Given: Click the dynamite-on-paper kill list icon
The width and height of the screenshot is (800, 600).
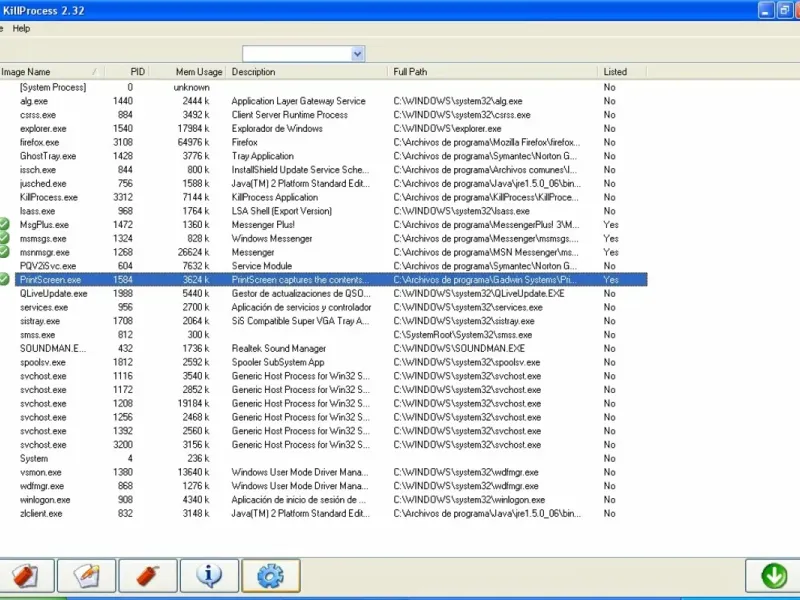Looking at the screenshot, I should click(26, 576).
